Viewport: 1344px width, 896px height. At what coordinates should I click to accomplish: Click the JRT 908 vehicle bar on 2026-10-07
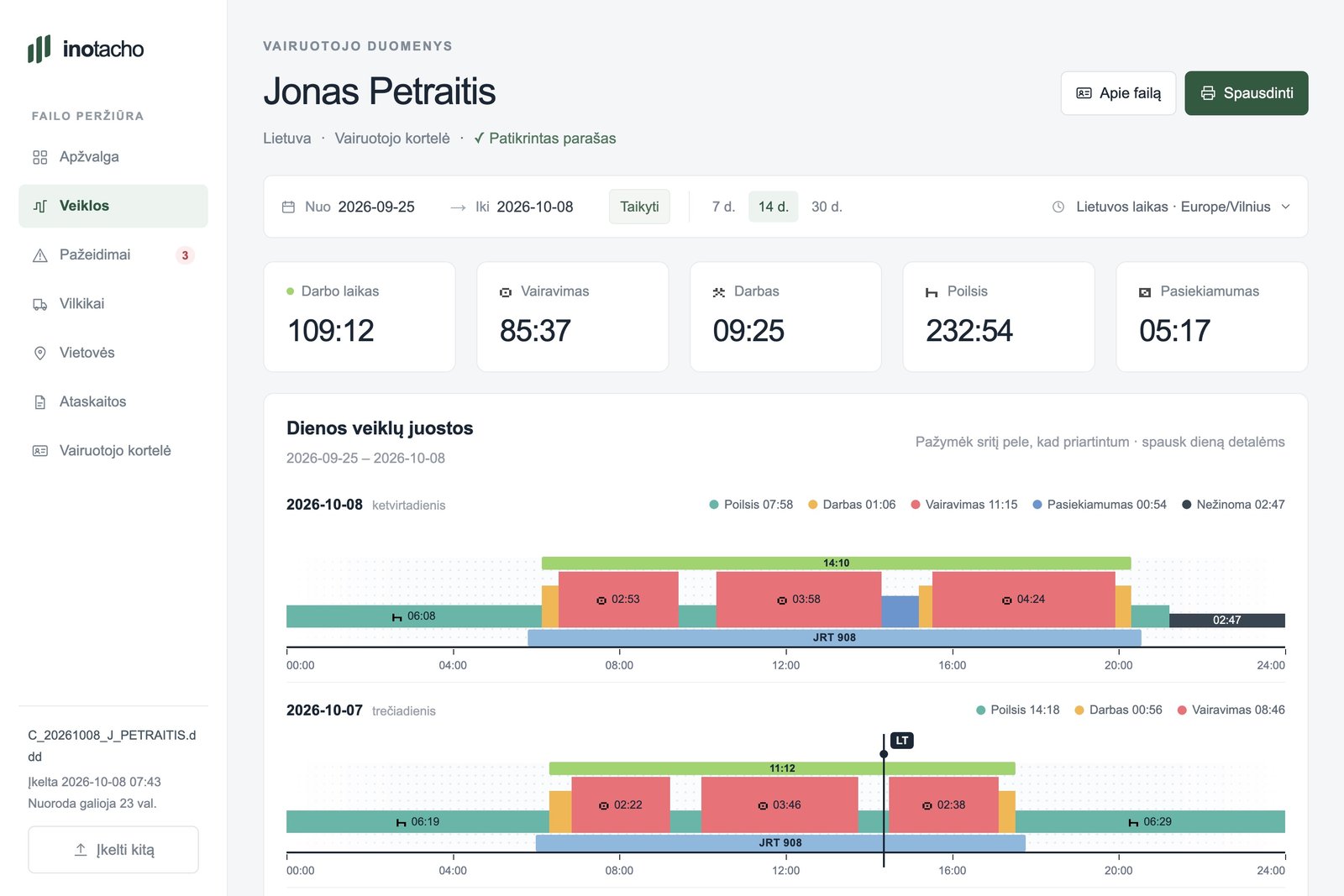click(780, 843)
